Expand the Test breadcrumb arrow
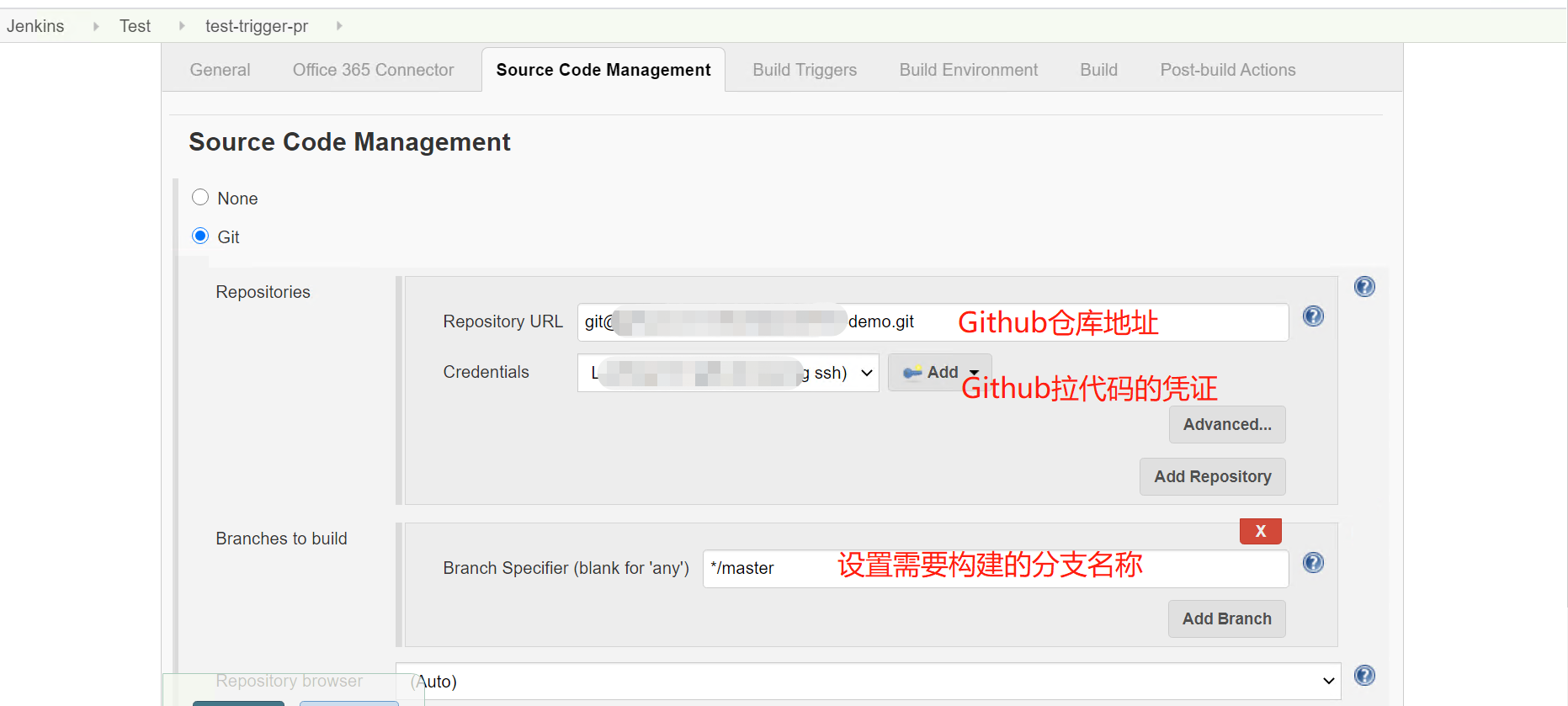This screenshot has height=706, width=1568. point(182,26)
